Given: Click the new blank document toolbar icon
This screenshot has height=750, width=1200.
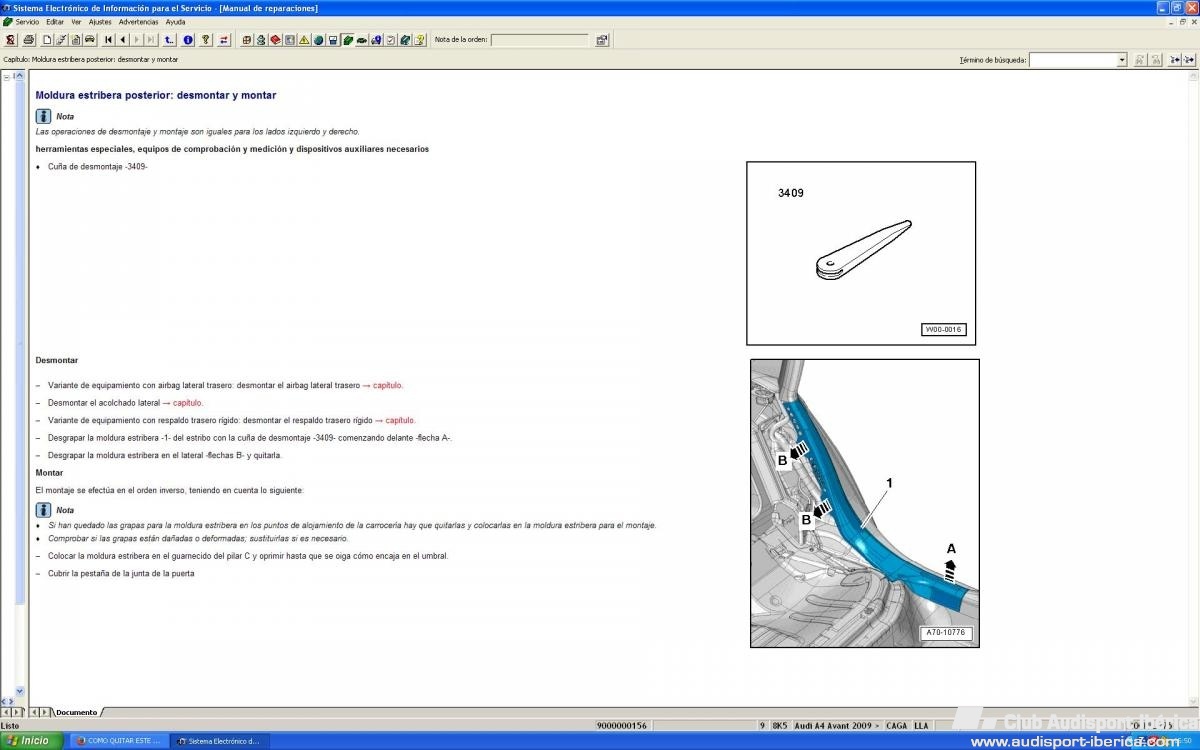Looking at the screenshot, I should pos(47,40).
